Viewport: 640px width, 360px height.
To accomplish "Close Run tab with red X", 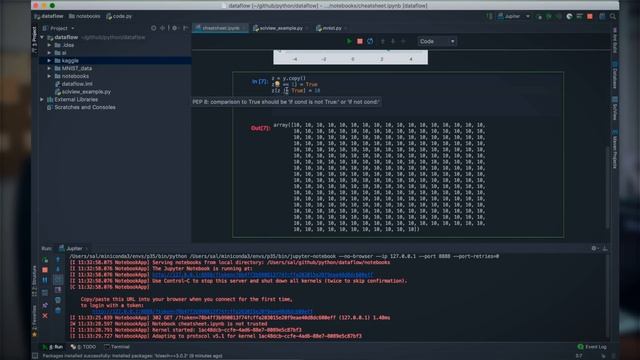I will [x=45, y=316].
